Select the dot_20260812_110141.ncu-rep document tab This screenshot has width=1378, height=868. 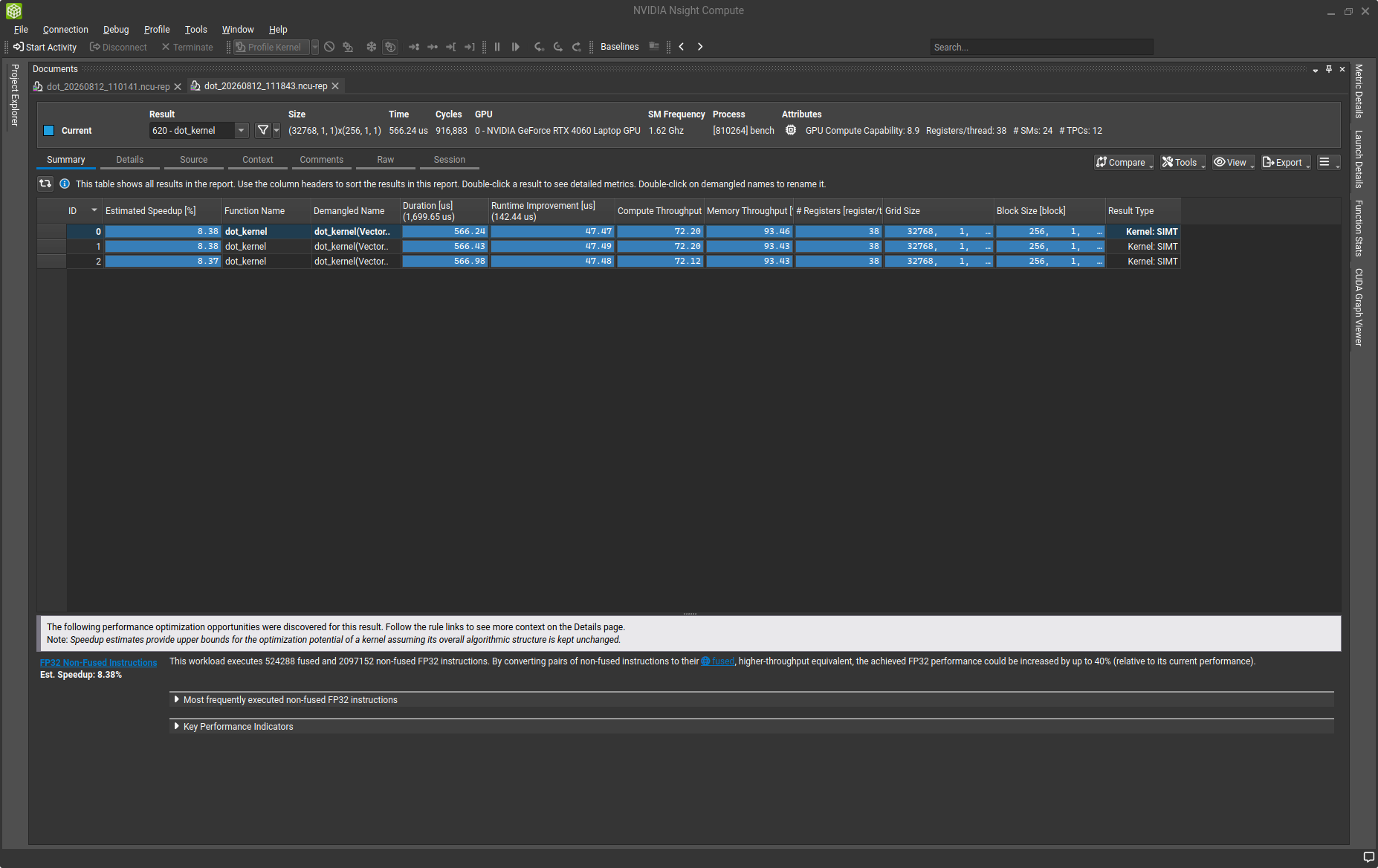108,87
